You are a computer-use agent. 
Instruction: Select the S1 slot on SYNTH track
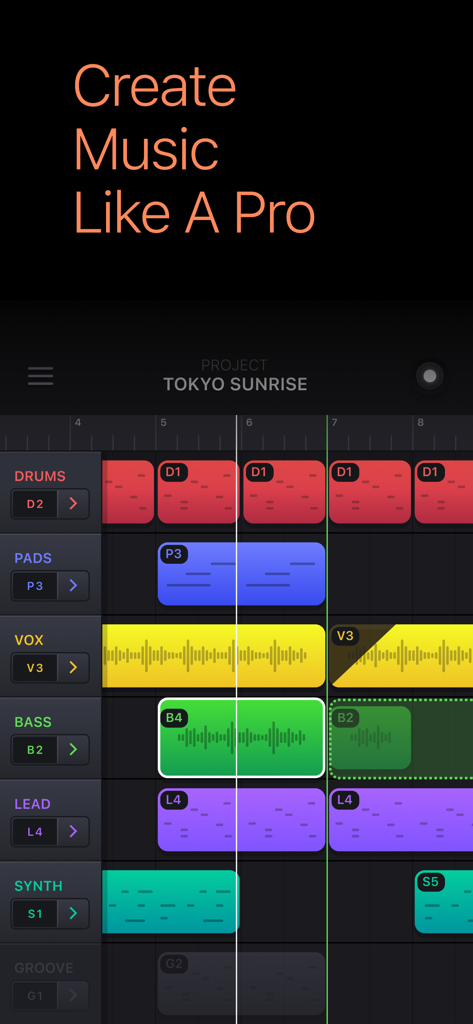coord(35,914)
